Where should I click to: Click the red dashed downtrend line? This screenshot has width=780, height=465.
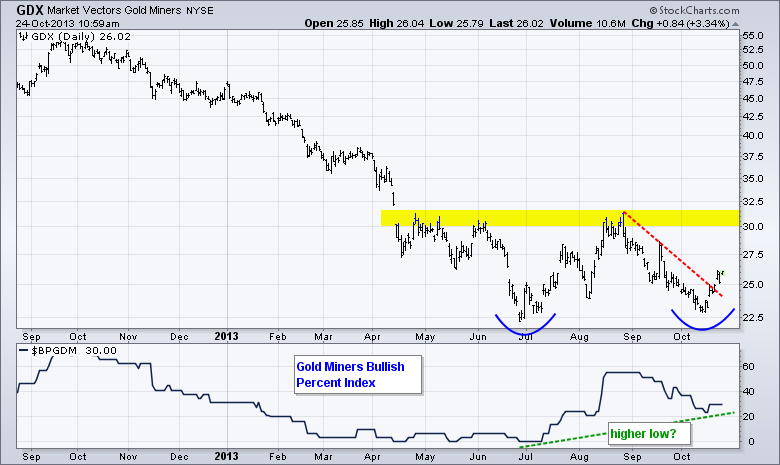click(673, 254)
